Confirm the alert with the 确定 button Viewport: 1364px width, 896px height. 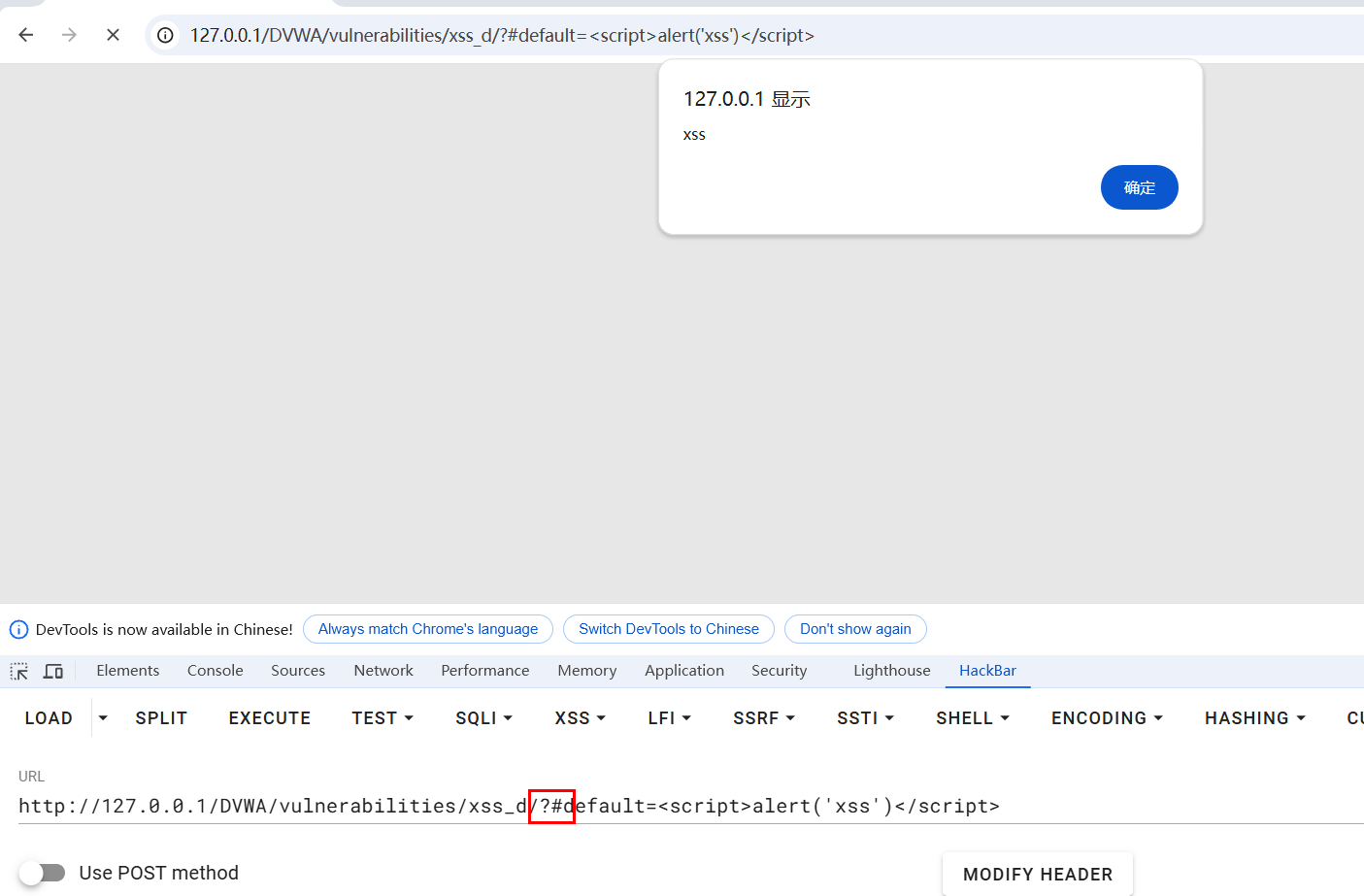coord(1139,187)
